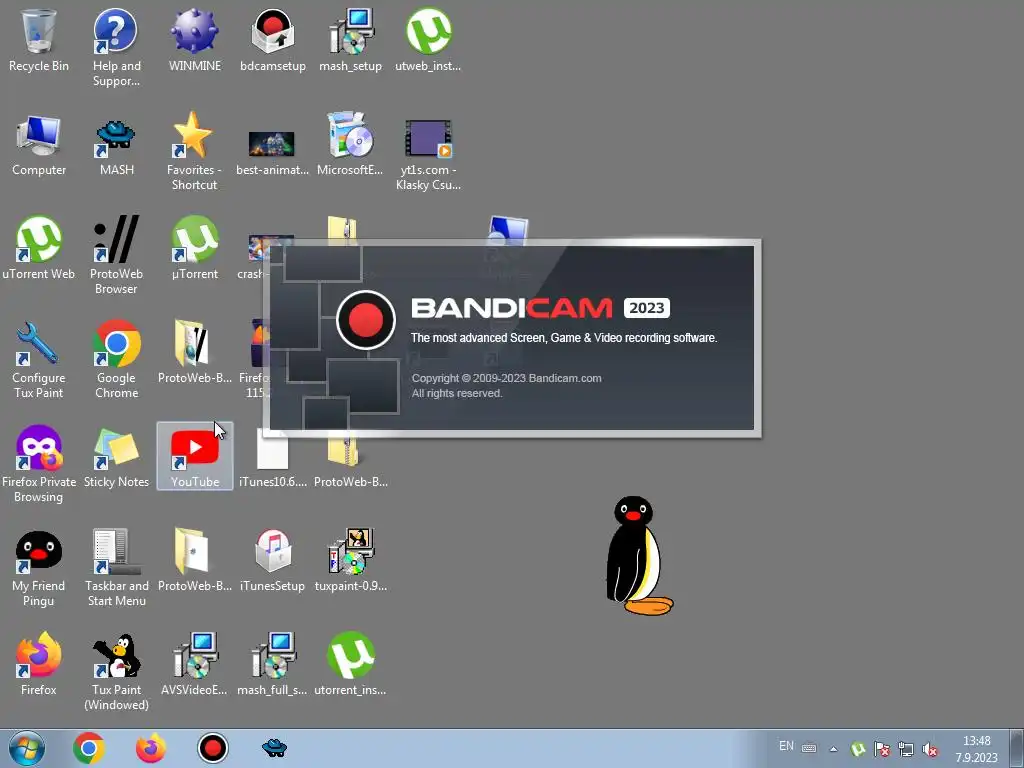Screen dimensions: 1024x768
Task: Open the uTorrent tray icon
Action: click(858, 749)
